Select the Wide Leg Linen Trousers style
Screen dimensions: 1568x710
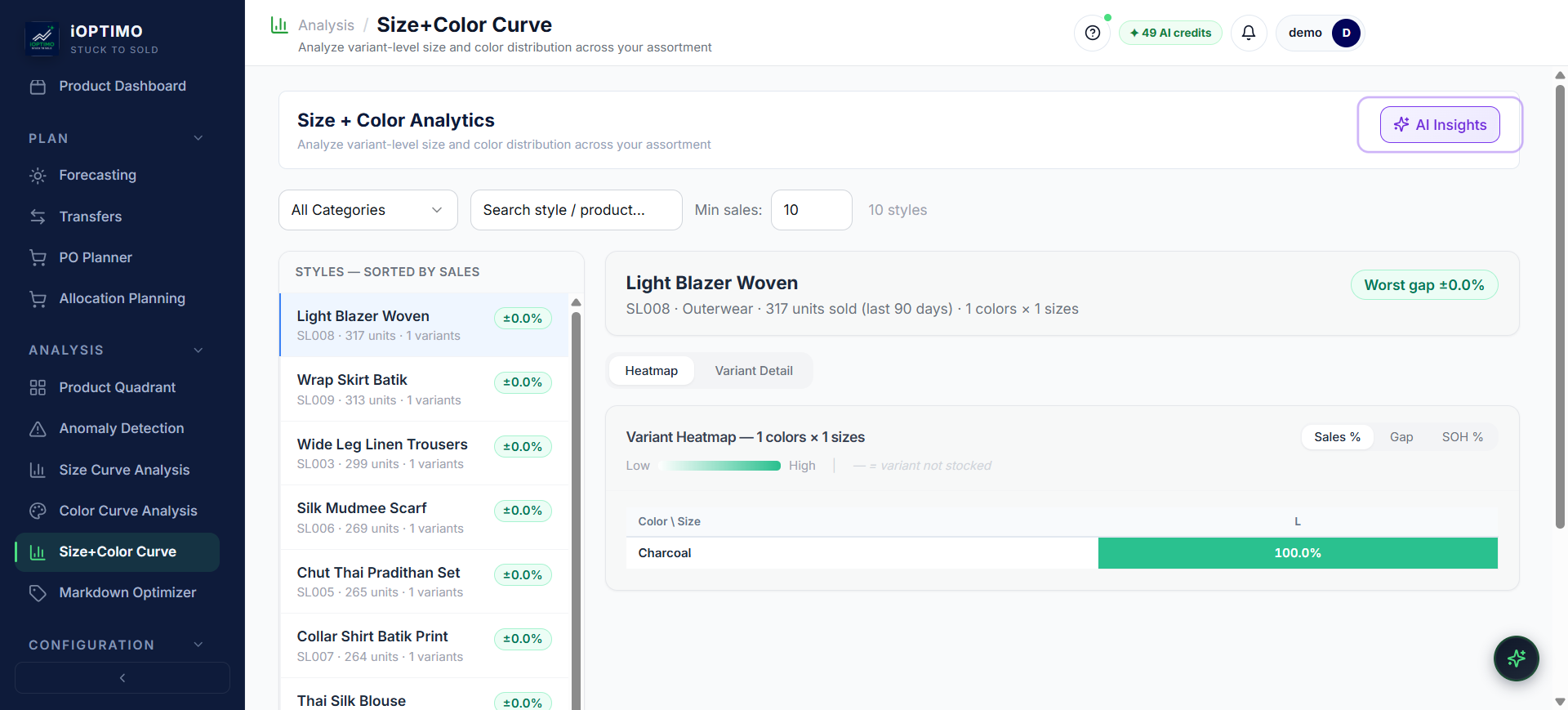424,453
